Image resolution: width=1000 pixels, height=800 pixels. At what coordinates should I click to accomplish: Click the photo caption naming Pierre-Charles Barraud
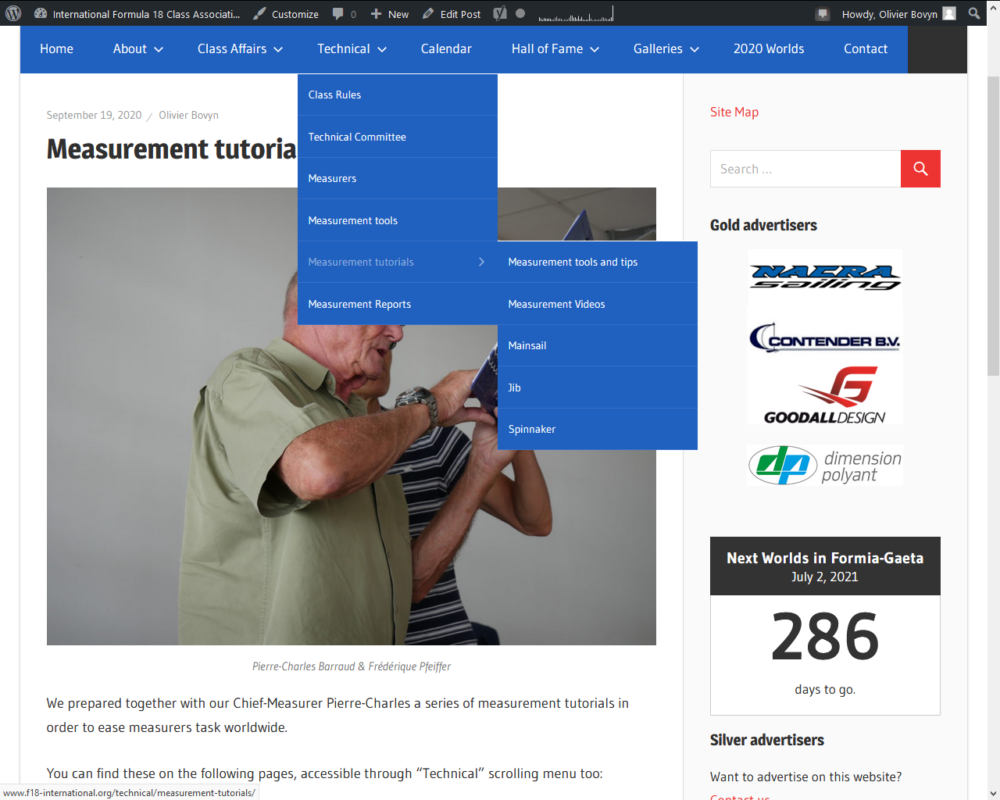(351, 667)
